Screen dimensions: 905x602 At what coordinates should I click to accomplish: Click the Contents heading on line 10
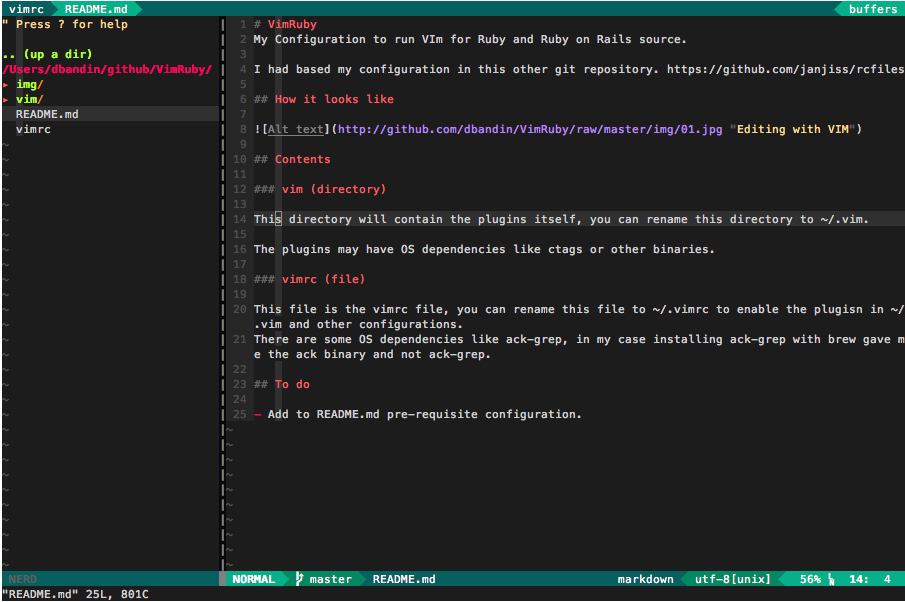(302, 159)
